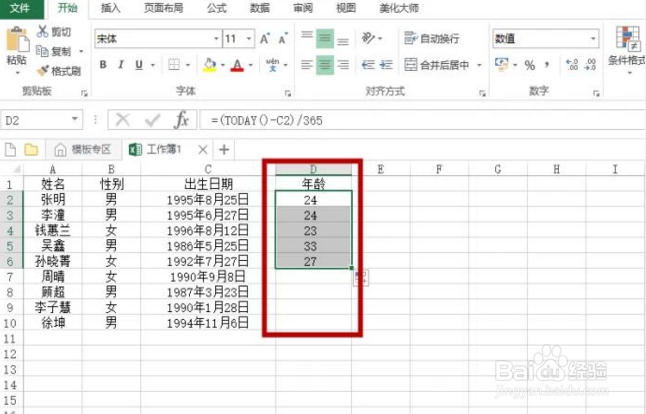Click the new document icon
Image resolution: width=646 pixels, height=414 pixels.
[x=11, y=149]
